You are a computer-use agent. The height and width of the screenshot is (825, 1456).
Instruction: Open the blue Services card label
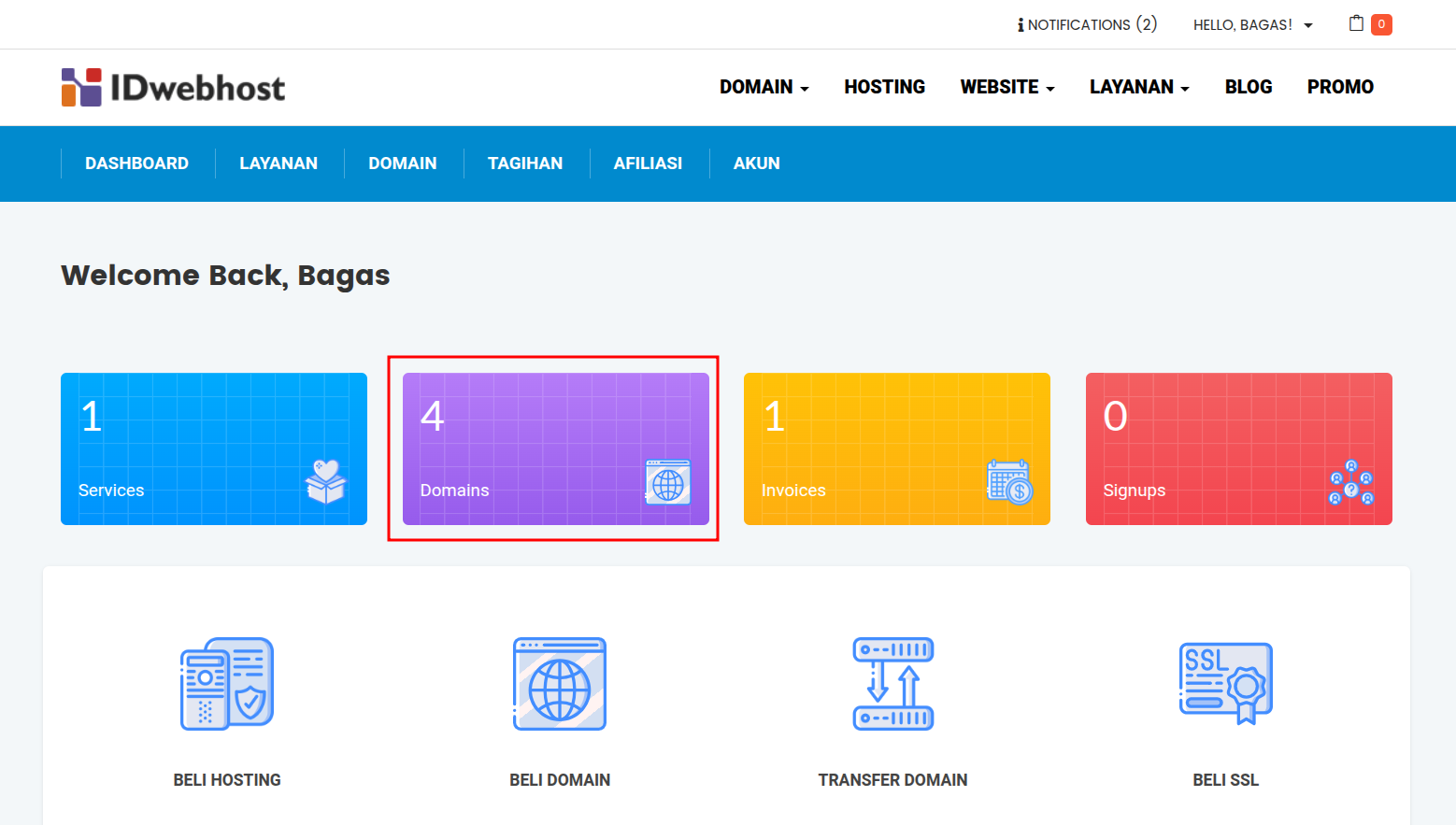point(111,491)
